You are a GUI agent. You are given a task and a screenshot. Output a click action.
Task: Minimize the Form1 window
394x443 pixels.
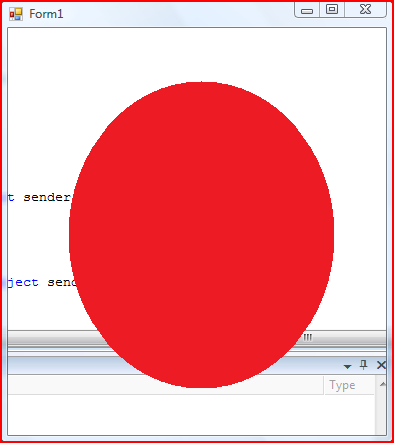(307, 9)
